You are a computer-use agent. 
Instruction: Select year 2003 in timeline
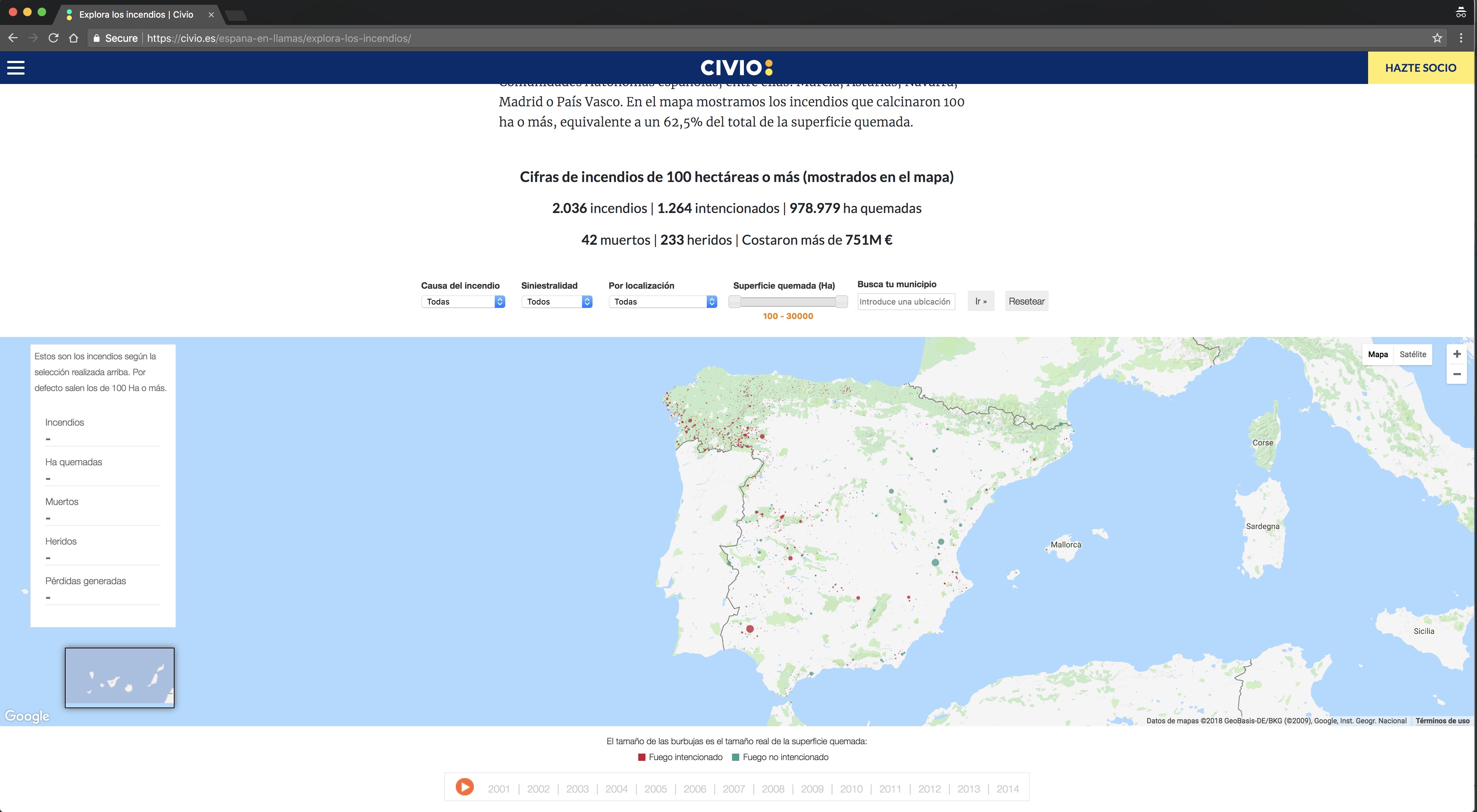(577, 789)
